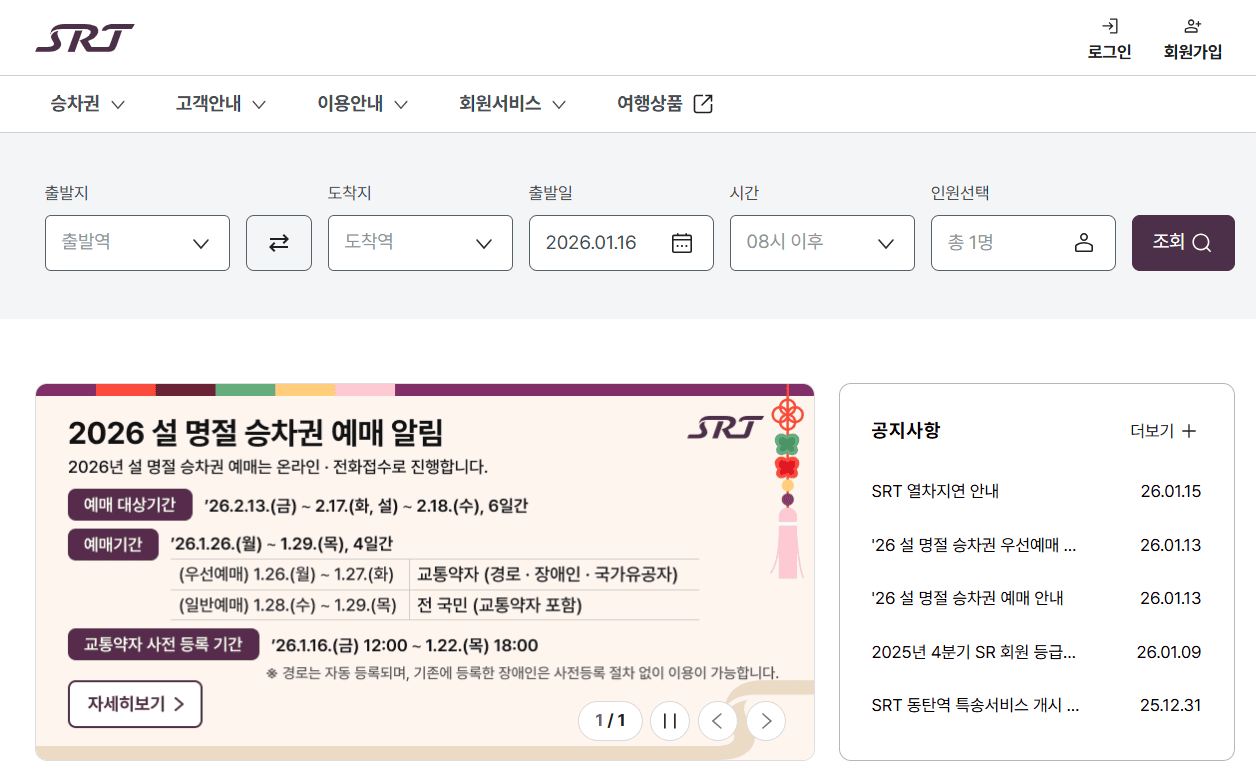This screenshot has height=783, width=1256.
Task: Click the sign-up person icon
Action: 1192,26
